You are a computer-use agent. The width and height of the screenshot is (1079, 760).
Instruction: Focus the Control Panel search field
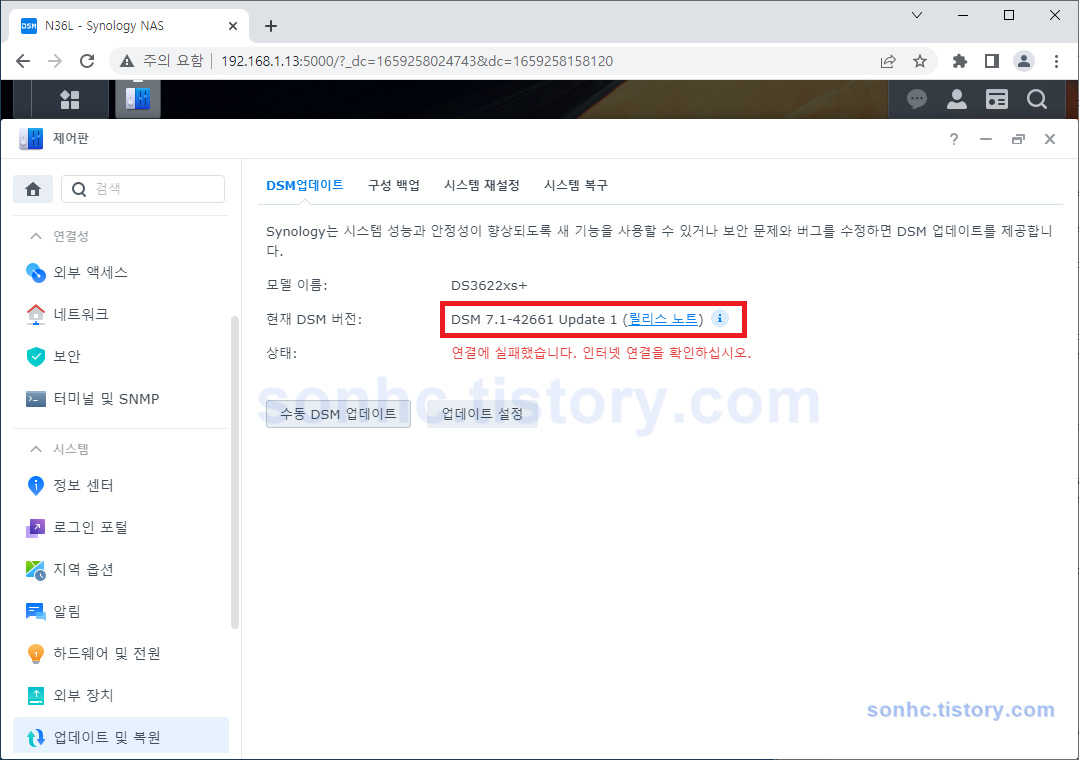pos(143,189)
